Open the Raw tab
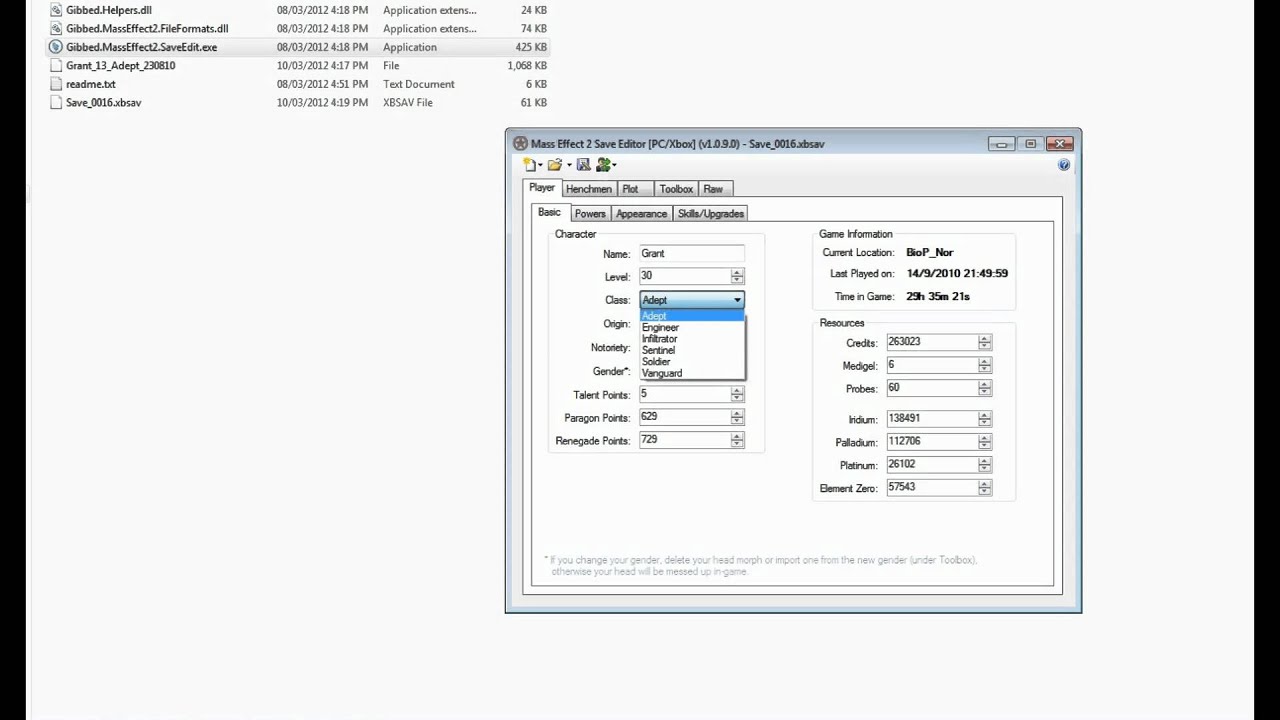 pos(713,189)
